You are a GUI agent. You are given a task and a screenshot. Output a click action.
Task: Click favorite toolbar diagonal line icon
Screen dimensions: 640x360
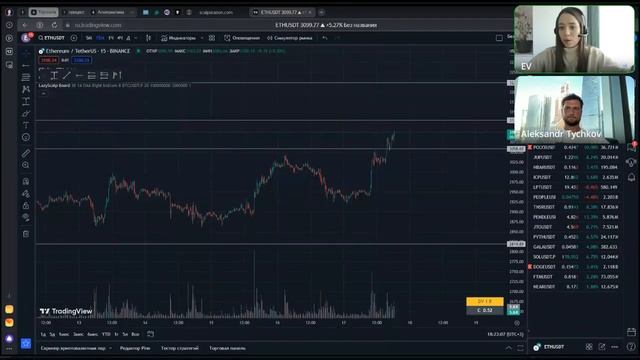pos(67,75)
